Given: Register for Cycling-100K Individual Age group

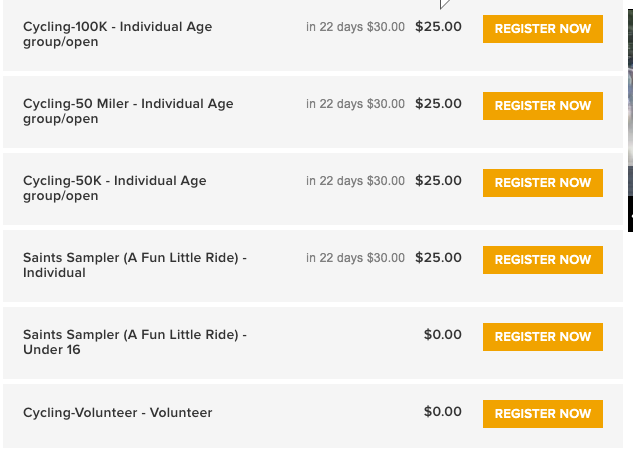Looking at the screenshot, I should pos(543,29).
